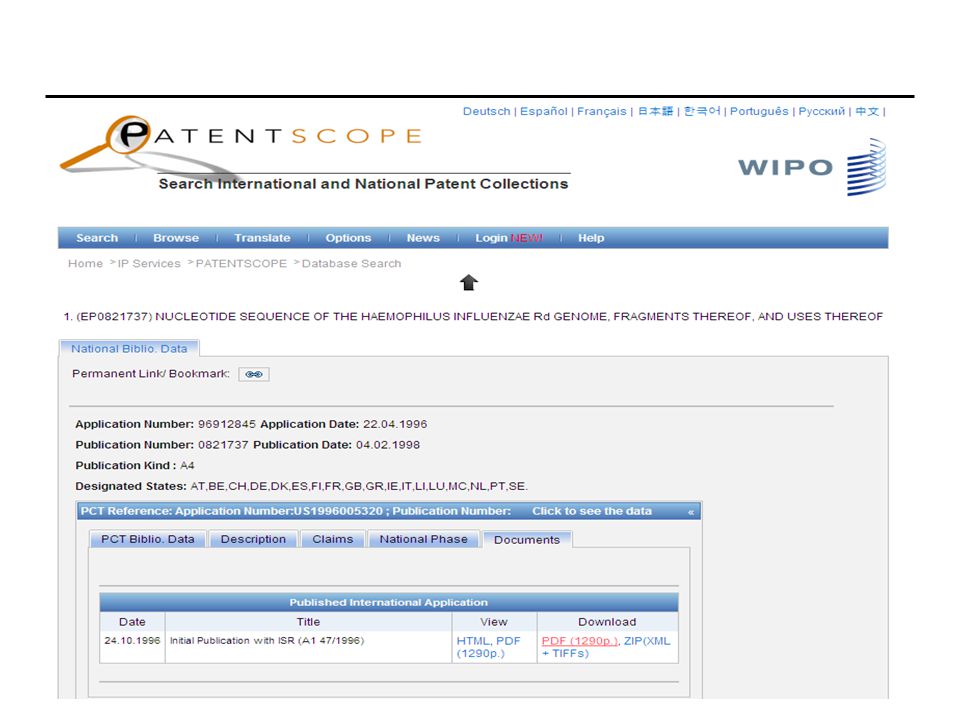Switch language to Português
The height and width of the screenshot is (720, 960).
(x=759, y=111)
